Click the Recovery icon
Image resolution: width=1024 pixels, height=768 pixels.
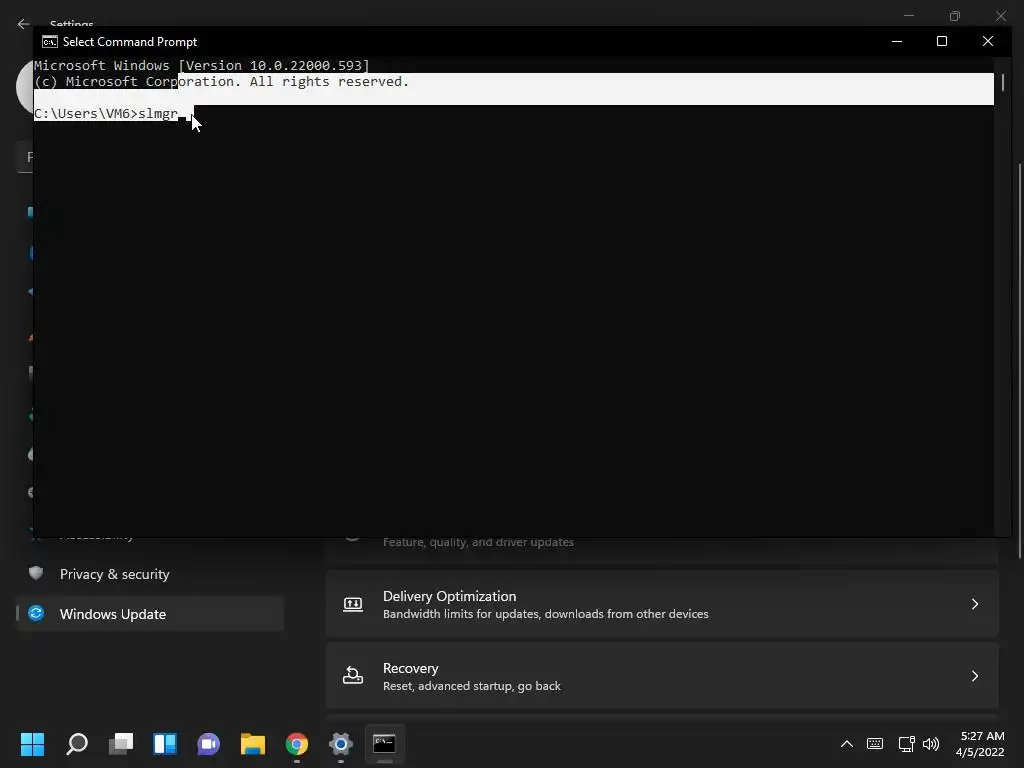353,675
